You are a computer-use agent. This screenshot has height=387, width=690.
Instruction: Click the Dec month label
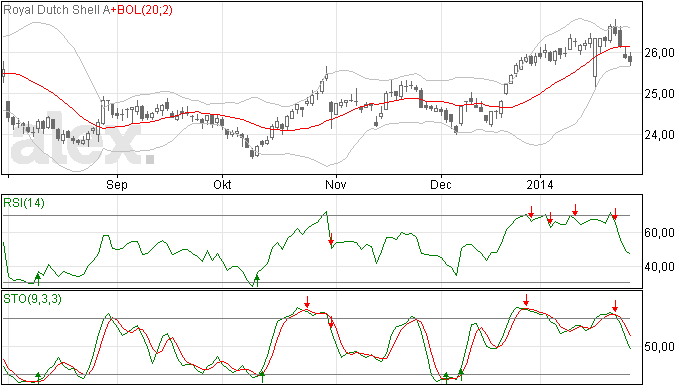441,184
